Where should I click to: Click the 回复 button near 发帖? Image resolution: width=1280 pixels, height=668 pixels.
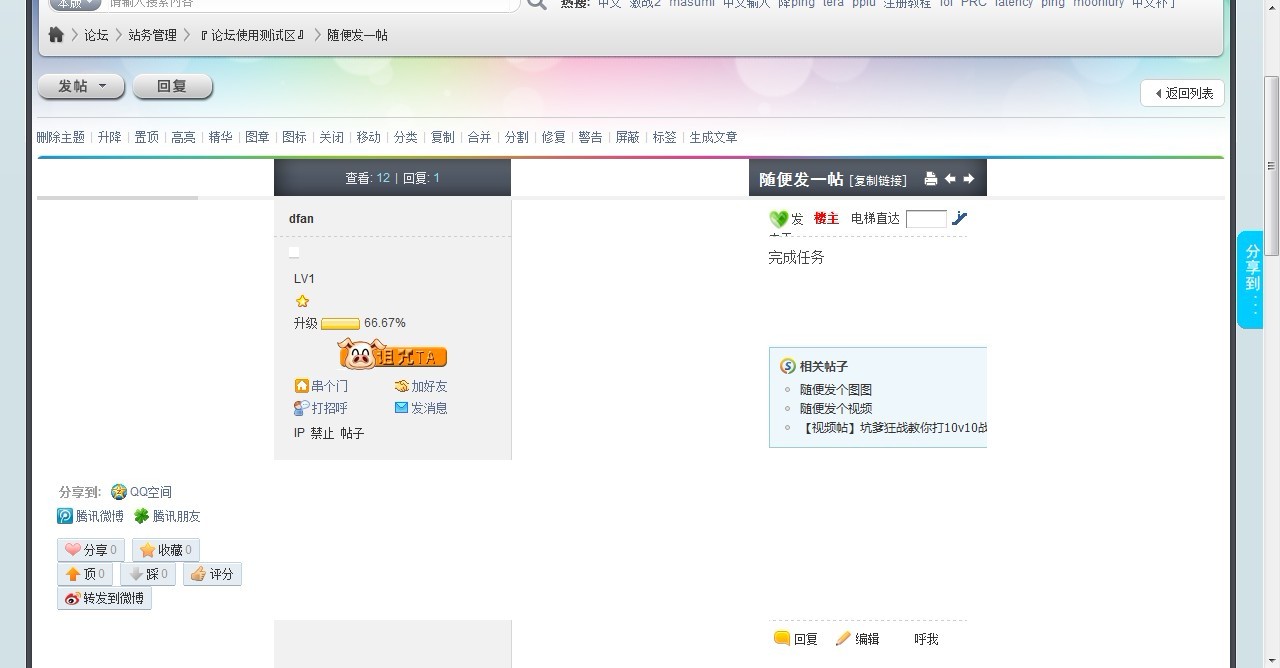[x=172, y=86]
